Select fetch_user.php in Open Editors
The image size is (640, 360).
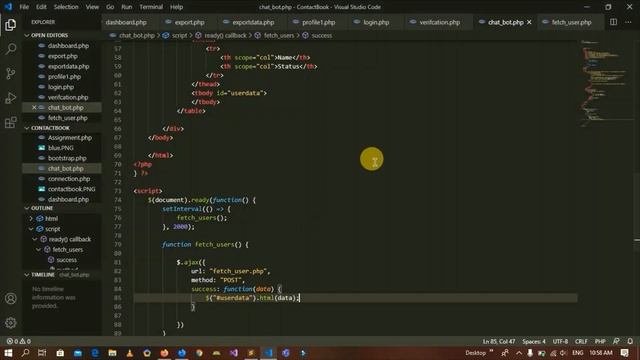pos(67,118)
